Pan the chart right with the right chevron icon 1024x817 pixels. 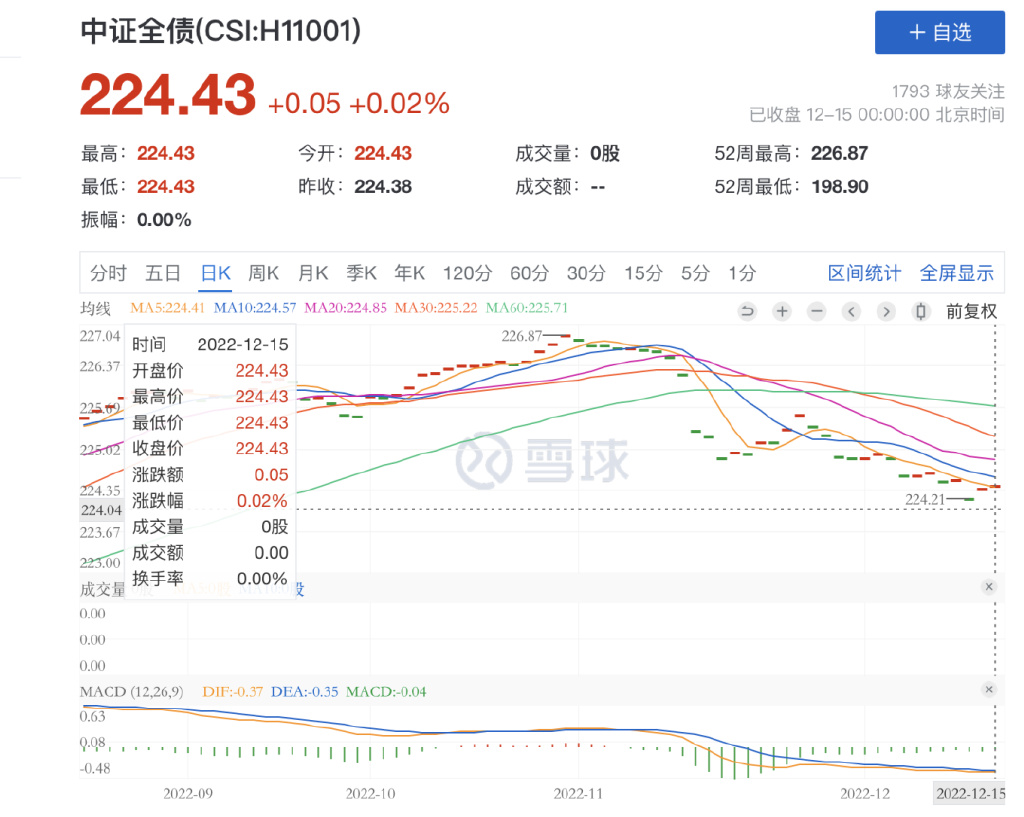[x=886, y=311]
